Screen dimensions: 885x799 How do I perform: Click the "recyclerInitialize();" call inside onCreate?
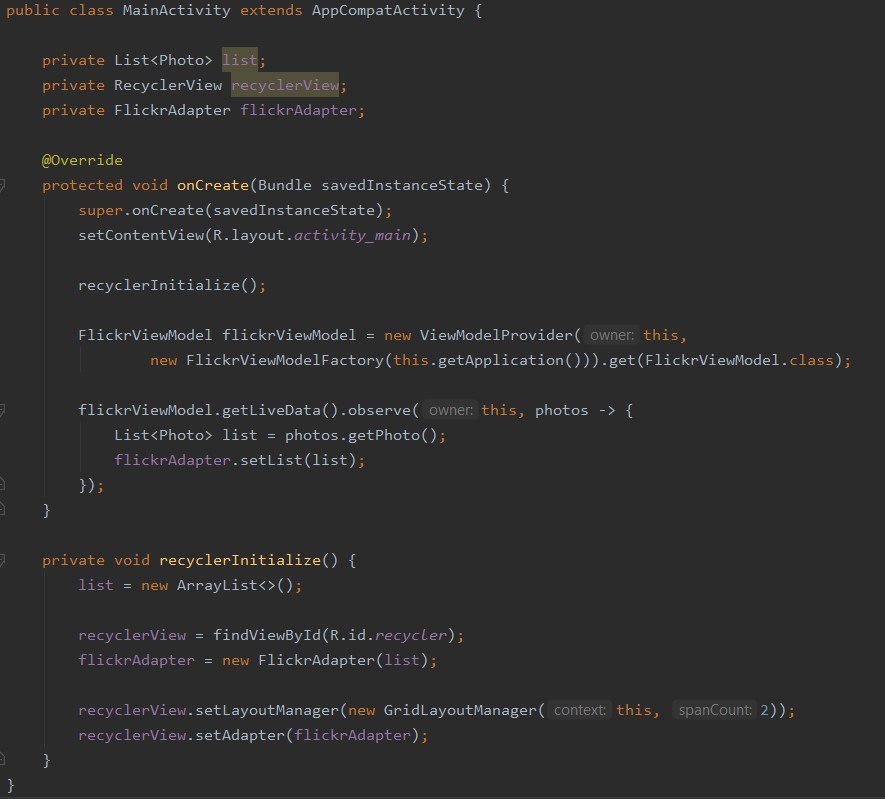coord(172,285)
